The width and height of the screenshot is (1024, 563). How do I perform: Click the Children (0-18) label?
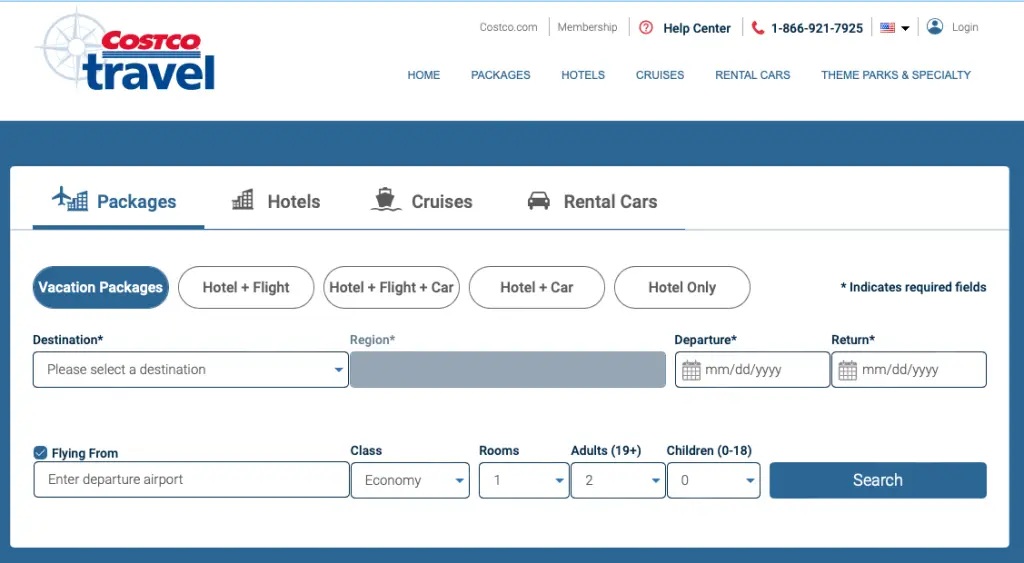[x=709, y=451]
